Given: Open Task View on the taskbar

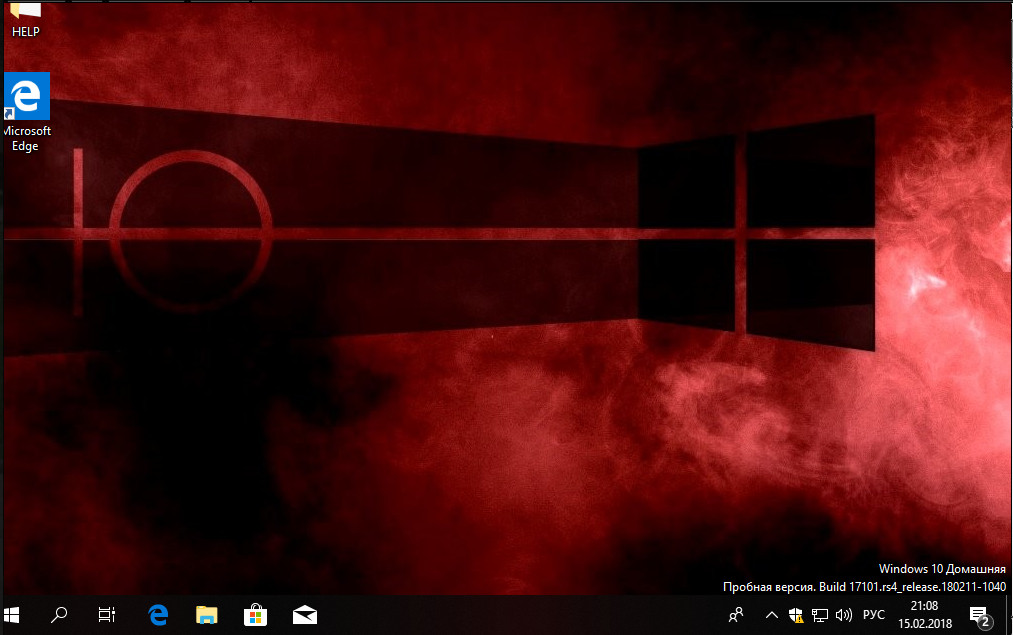Looking at the screenshot, I should (107, 615).
